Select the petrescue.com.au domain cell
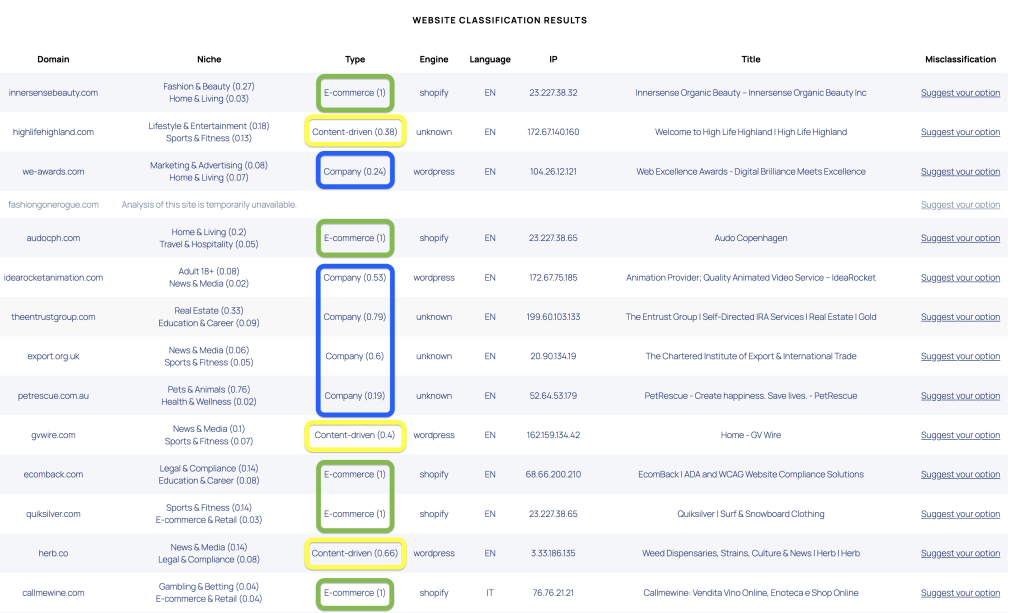The height and width of the screenshot is (613, 1024). 53,396
